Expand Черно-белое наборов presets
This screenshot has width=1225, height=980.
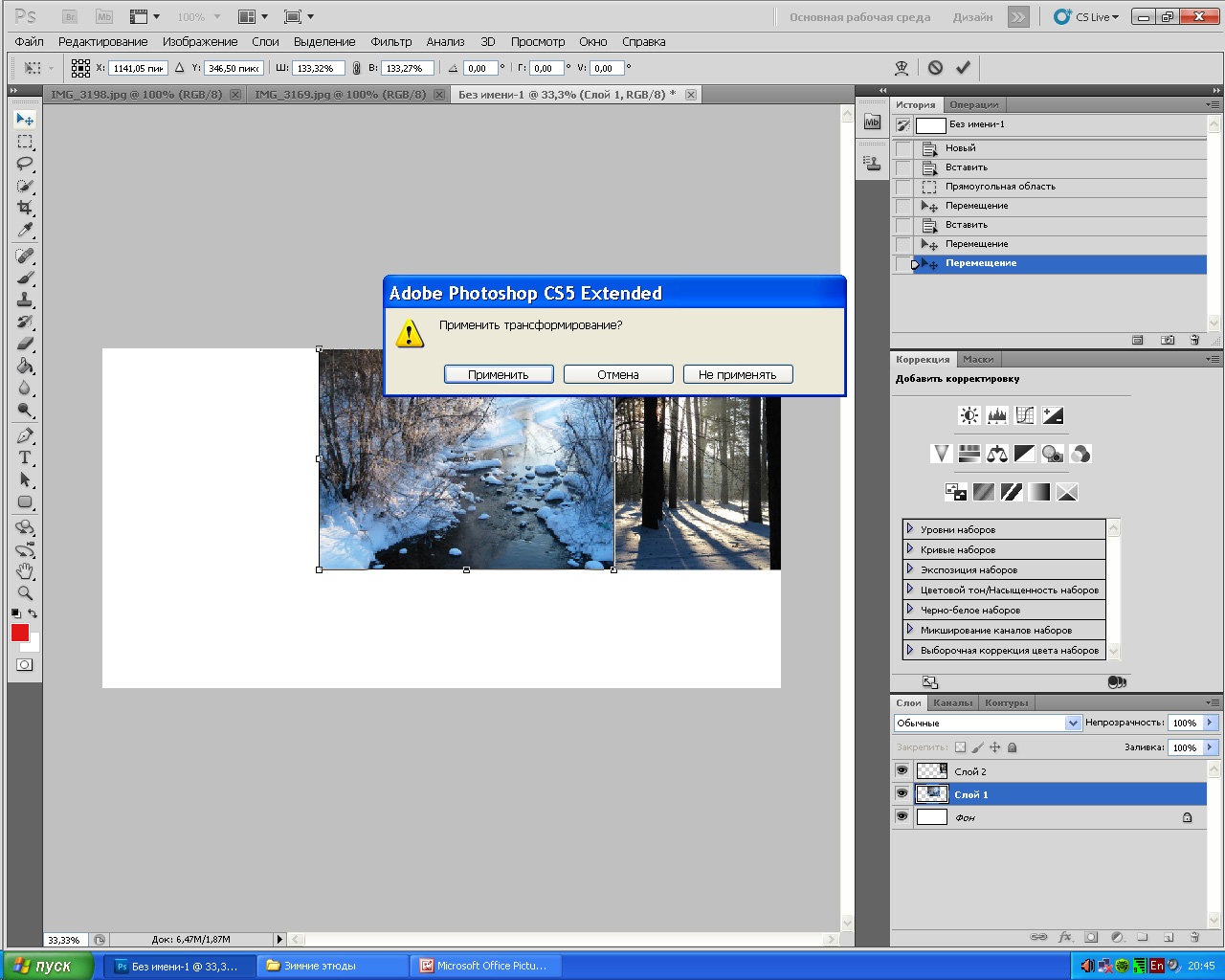pyautogui.click(x=910, y=610)
